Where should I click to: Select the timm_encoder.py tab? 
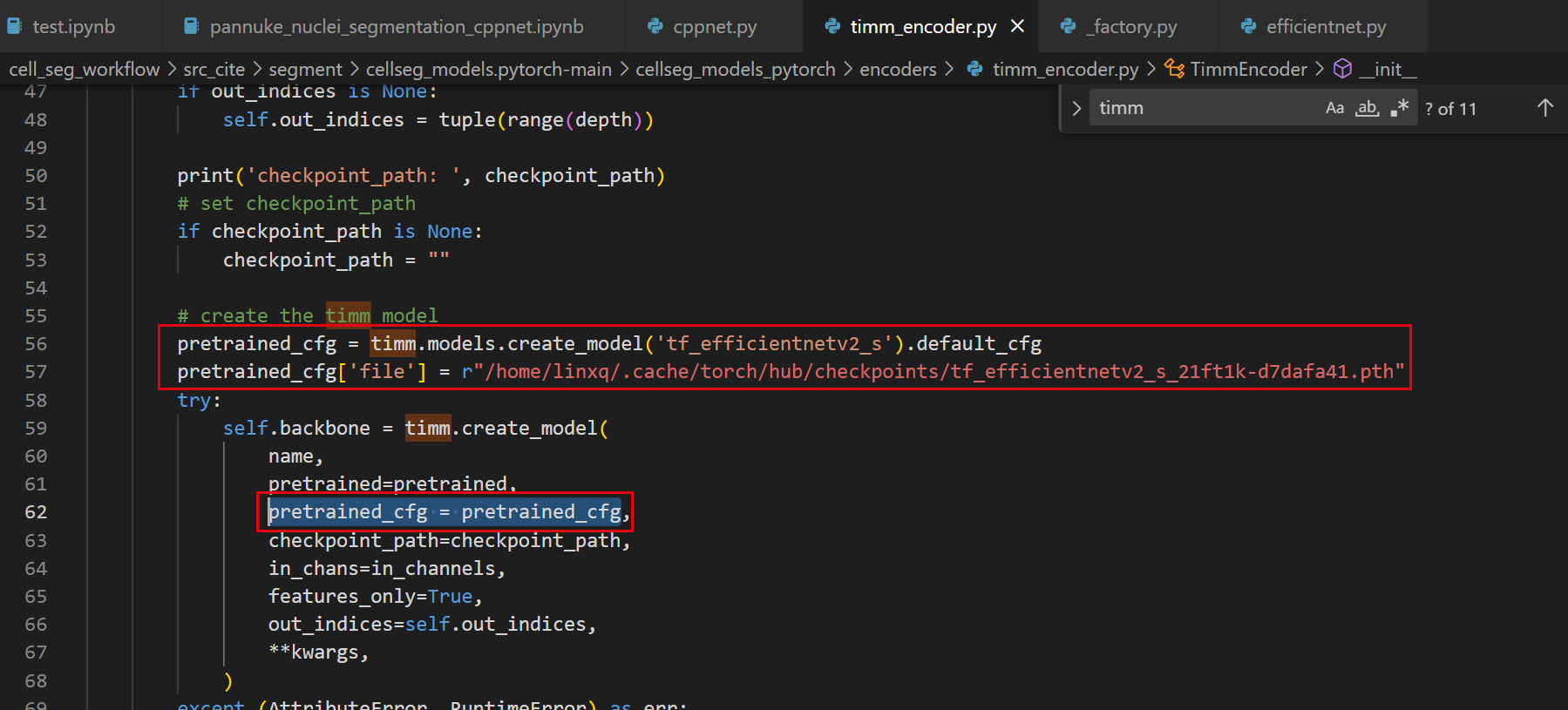tap(923, 26)
